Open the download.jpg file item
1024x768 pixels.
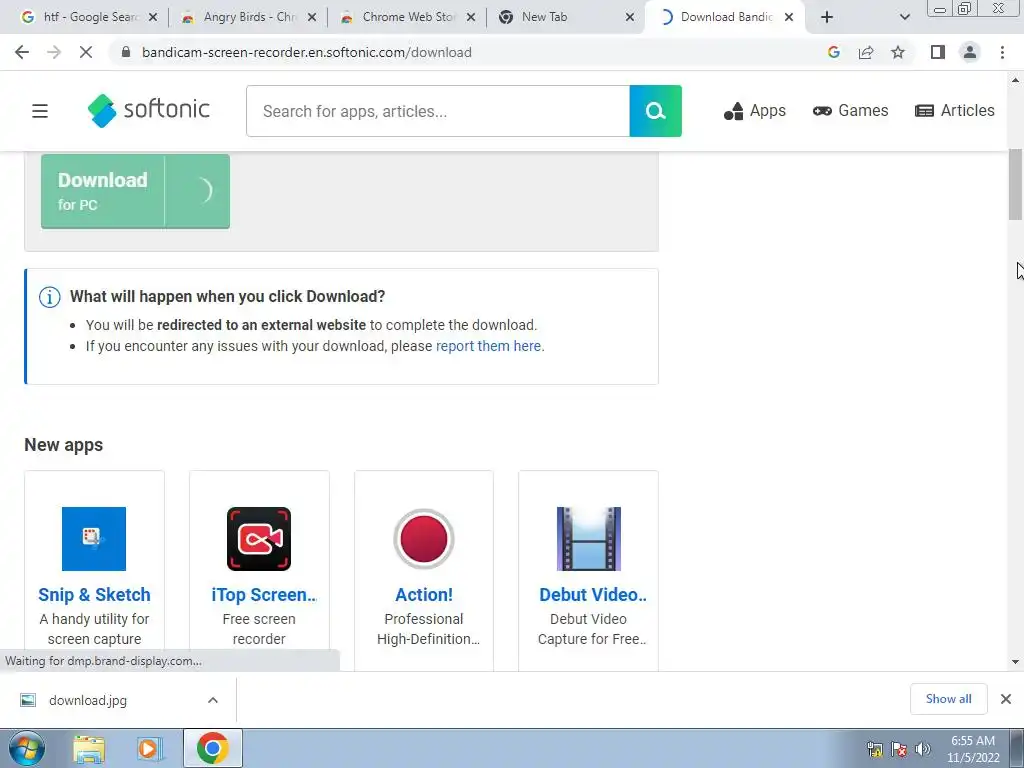pyautogui.click(x=88, y=700)
